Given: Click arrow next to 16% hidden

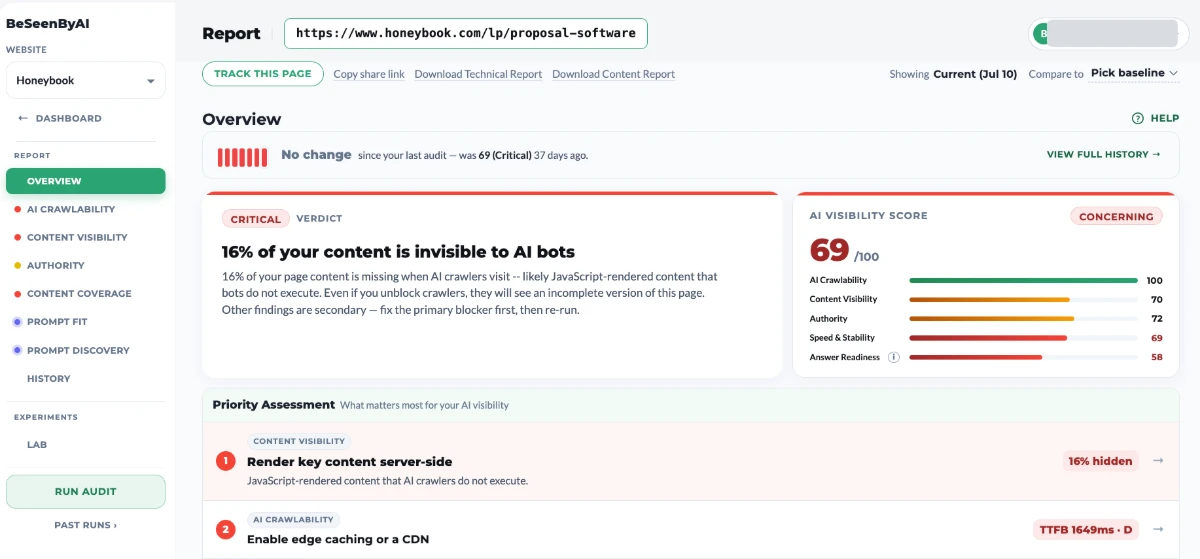Looking at the screenshot, I should [1158, 461].
